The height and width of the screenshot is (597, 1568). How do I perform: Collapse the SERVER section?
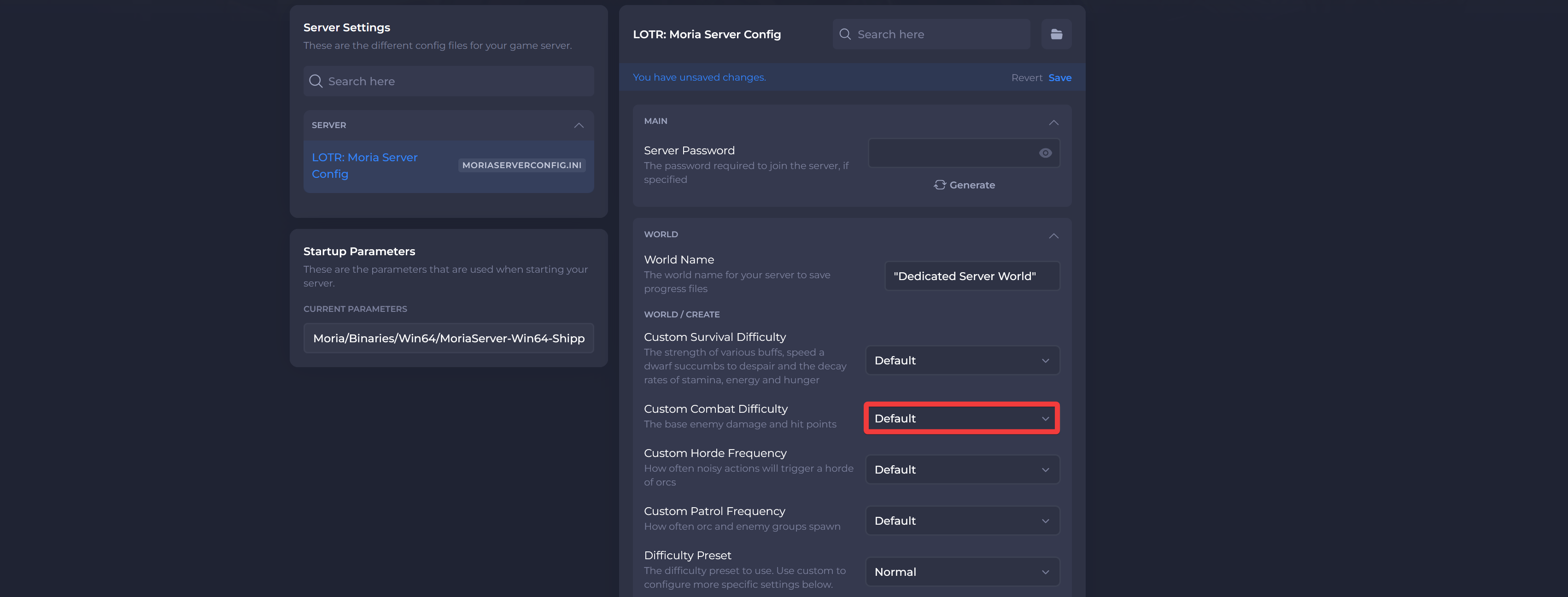[578, 125]
